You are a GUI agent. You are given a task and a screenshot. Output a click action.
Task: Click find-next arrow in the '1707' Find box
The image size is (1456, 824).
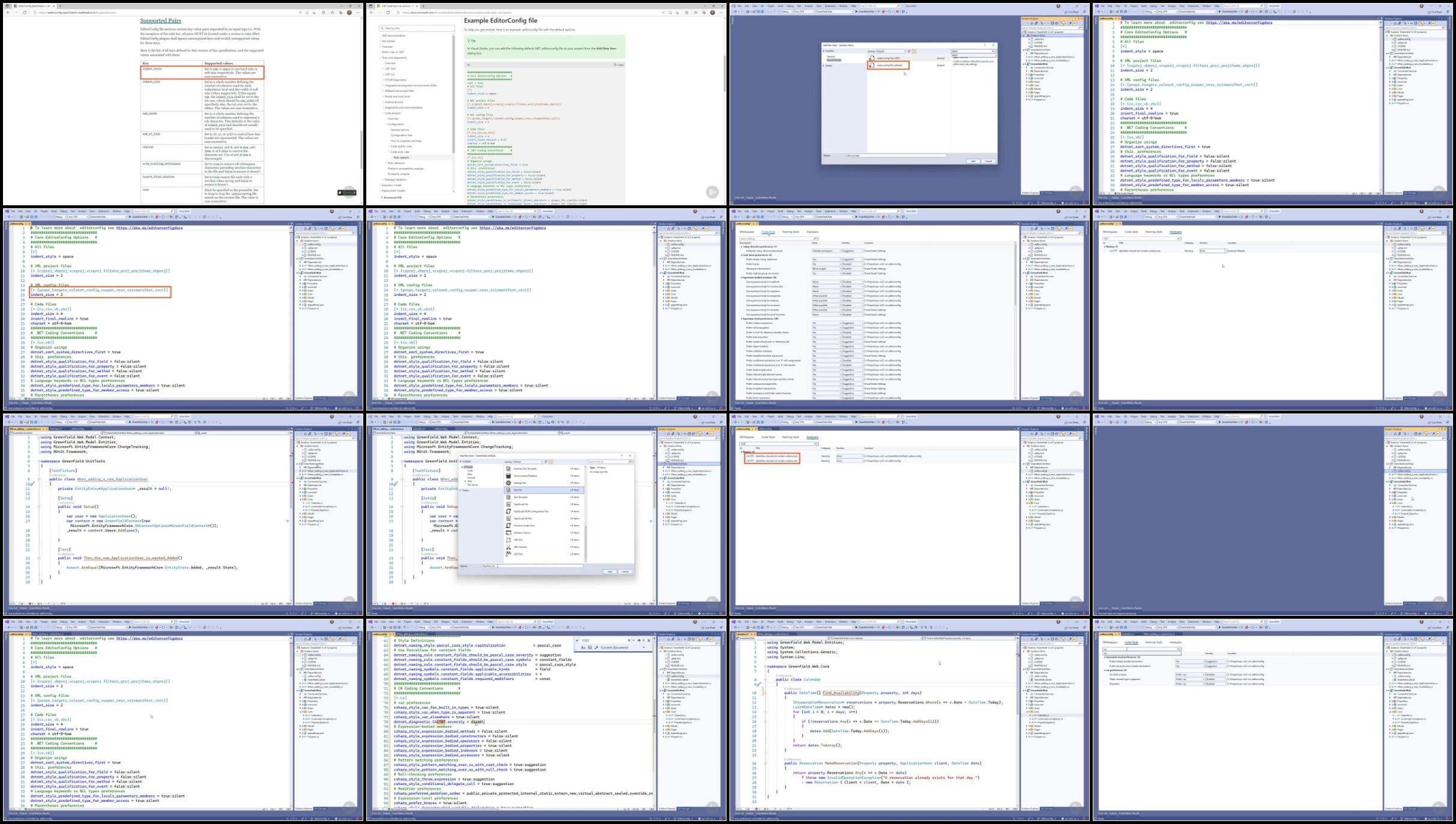tap(638, 640)
